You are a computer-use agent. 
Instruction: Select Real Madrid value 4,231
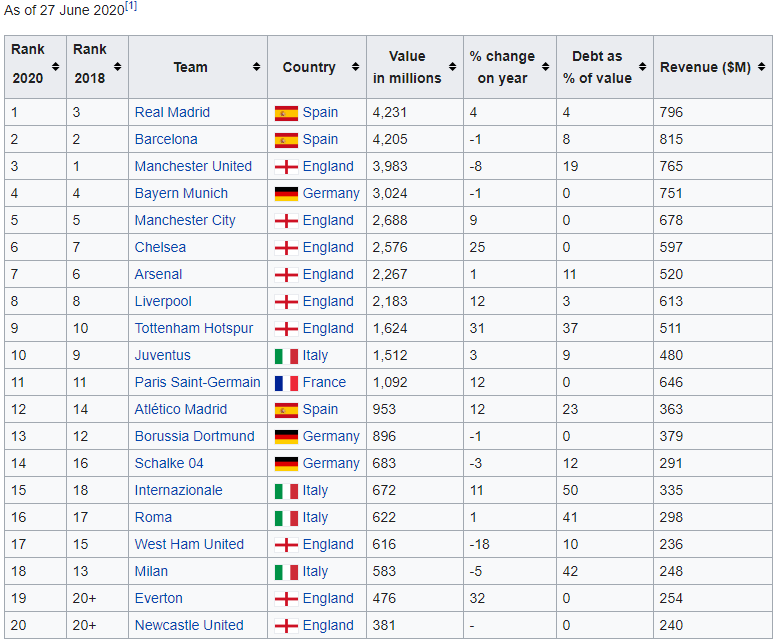coord(389,112)
